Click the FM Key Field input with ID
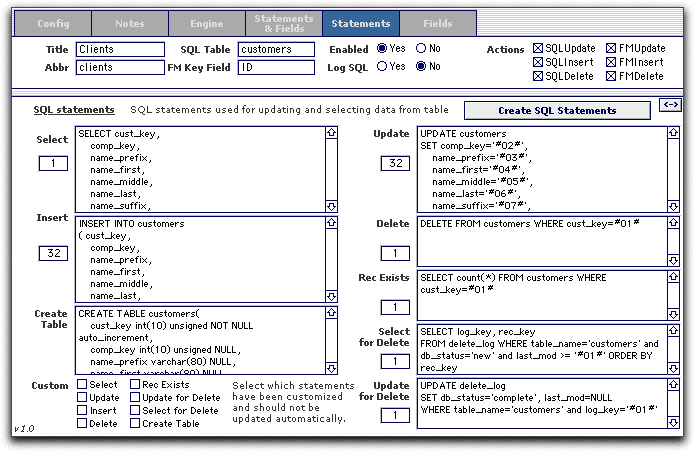Image resolution: width=695 pixels, height=452 pixels. pyautogui.click(x=277, y=67)
